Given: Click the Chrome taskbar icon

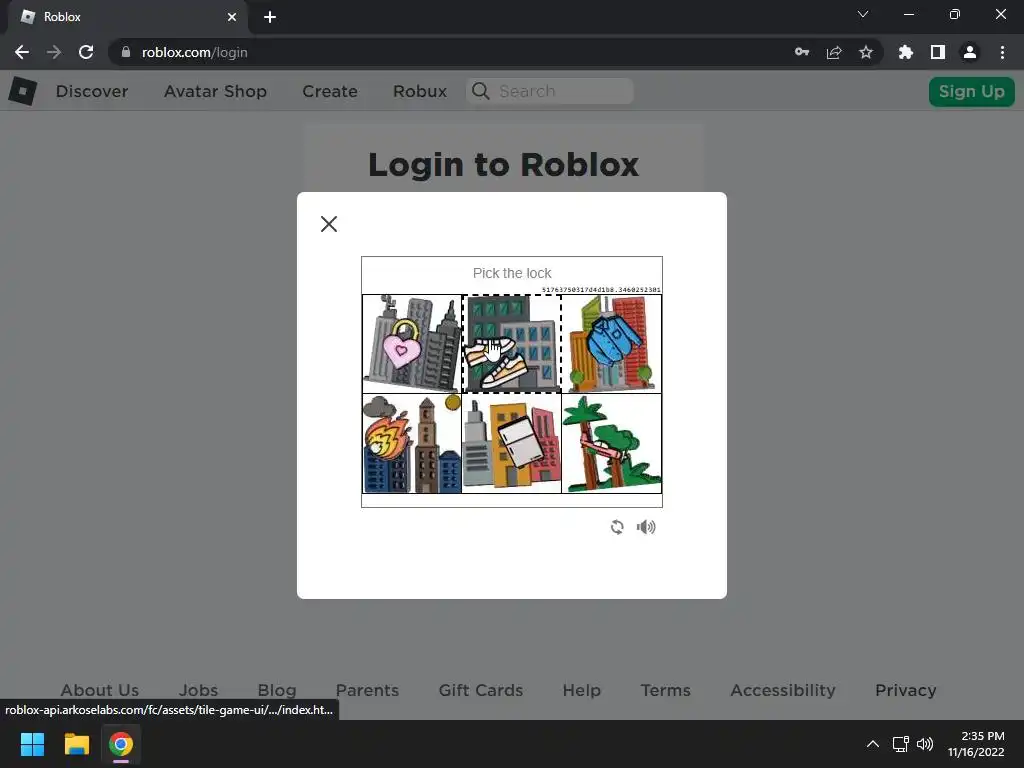Looking at the screenshot, I should (121, 744).
